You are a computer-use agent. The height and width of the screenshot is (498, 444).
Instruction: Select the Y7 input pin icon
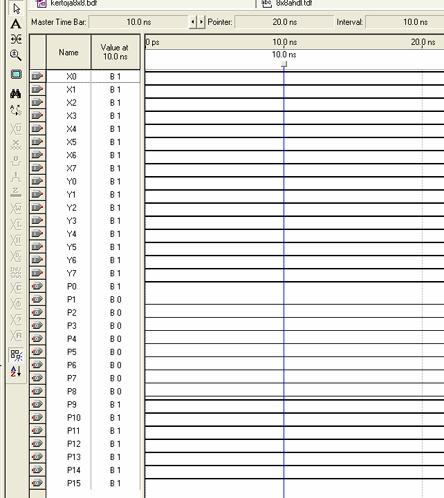click(x=37, y=273)
